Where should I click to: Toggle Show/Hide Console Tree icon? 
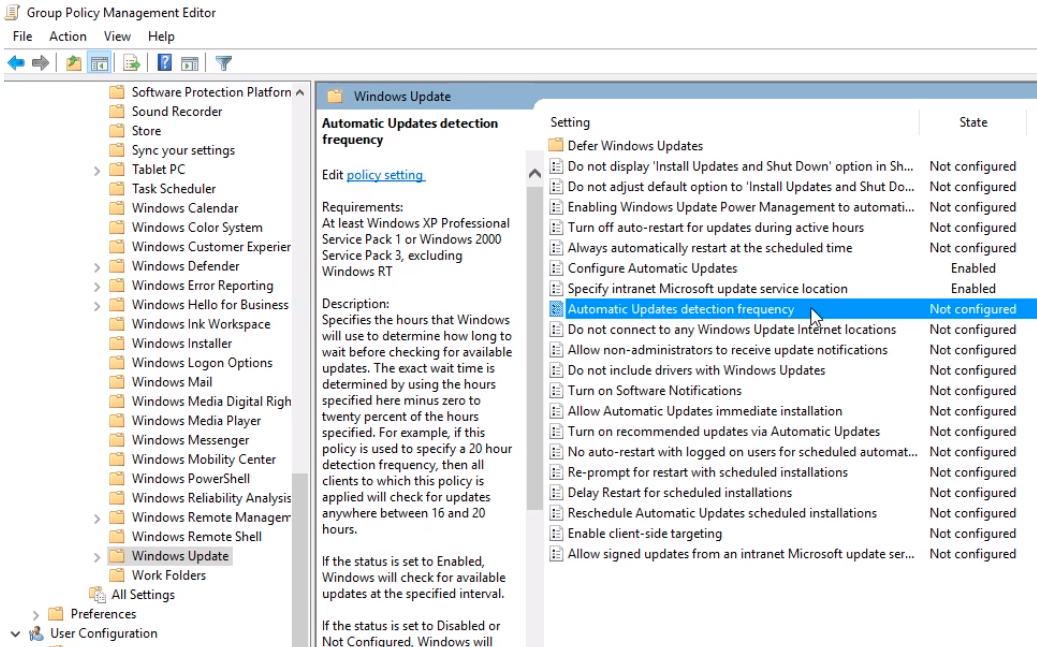pos(99,64)
